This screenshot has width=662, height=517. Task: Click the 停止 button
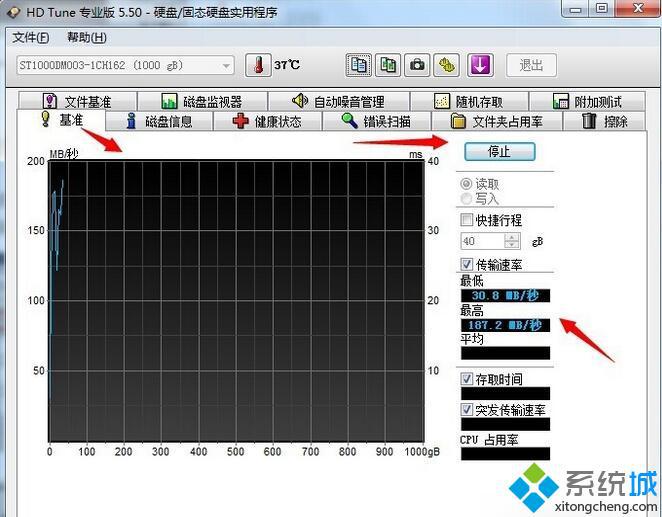[x=499, y=151]
